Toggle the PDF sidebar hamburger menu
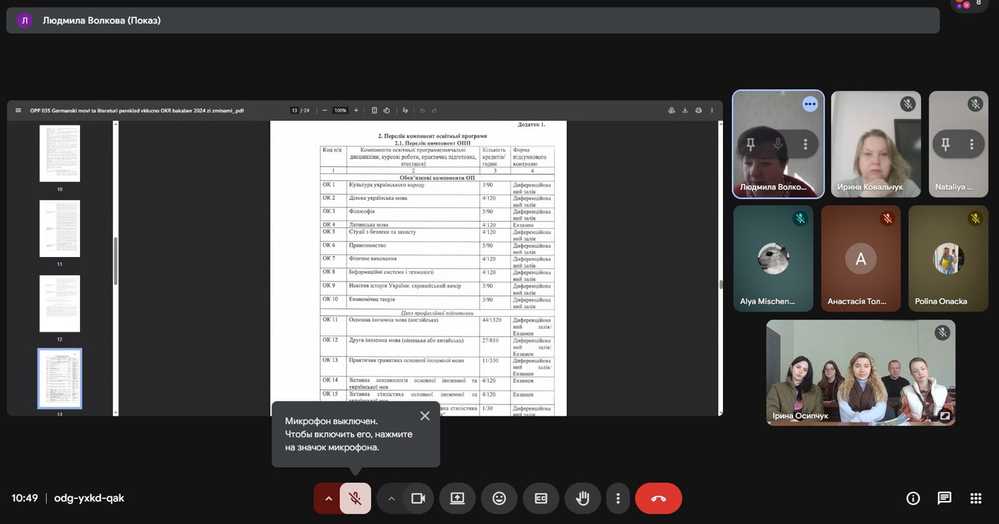Image resolution: width=999 pixels, height=524 pixels. (x=18, y=111)
